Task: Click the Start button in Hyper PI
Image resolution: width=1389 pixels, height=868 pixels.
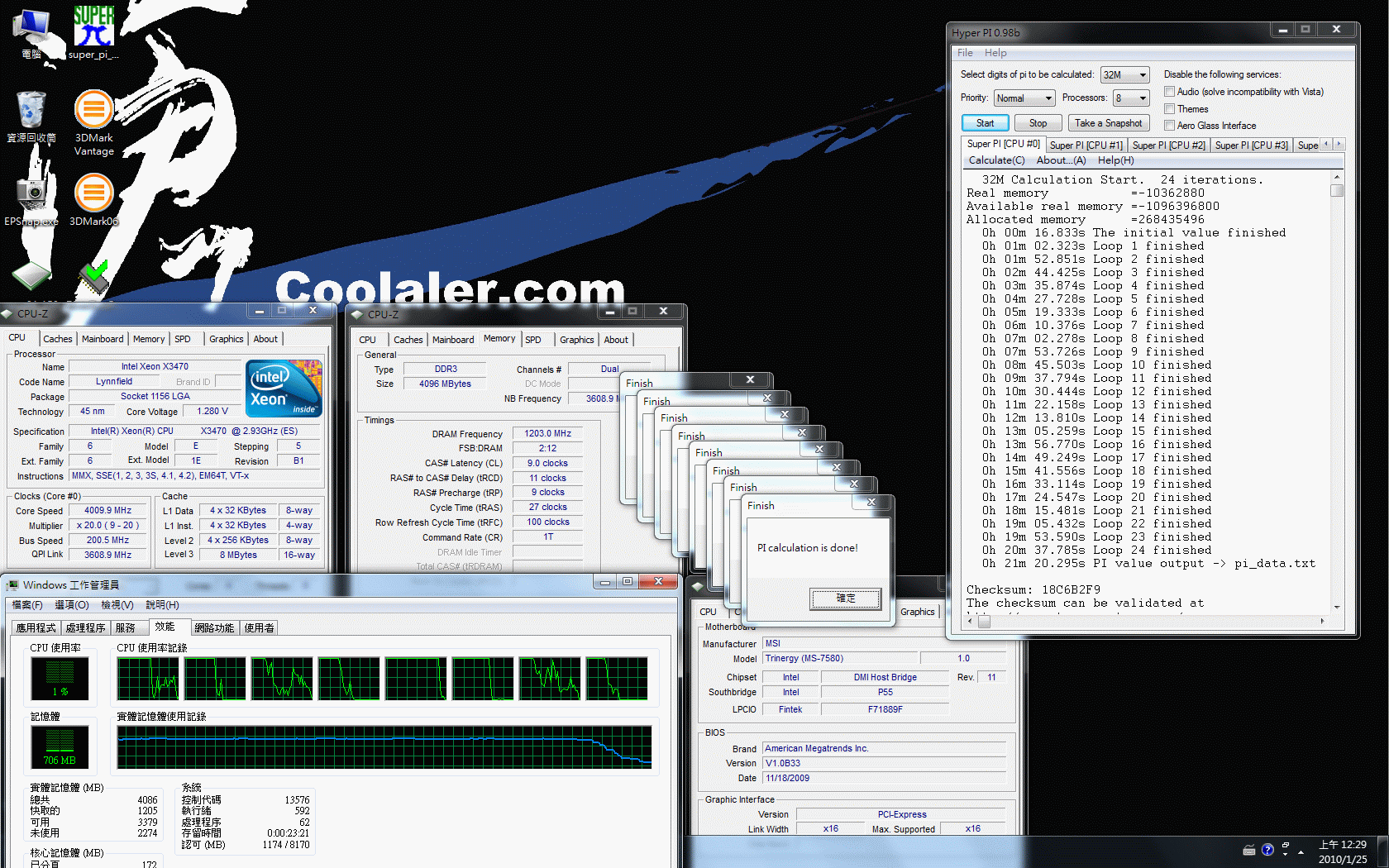Action: (x=985, y=123)
